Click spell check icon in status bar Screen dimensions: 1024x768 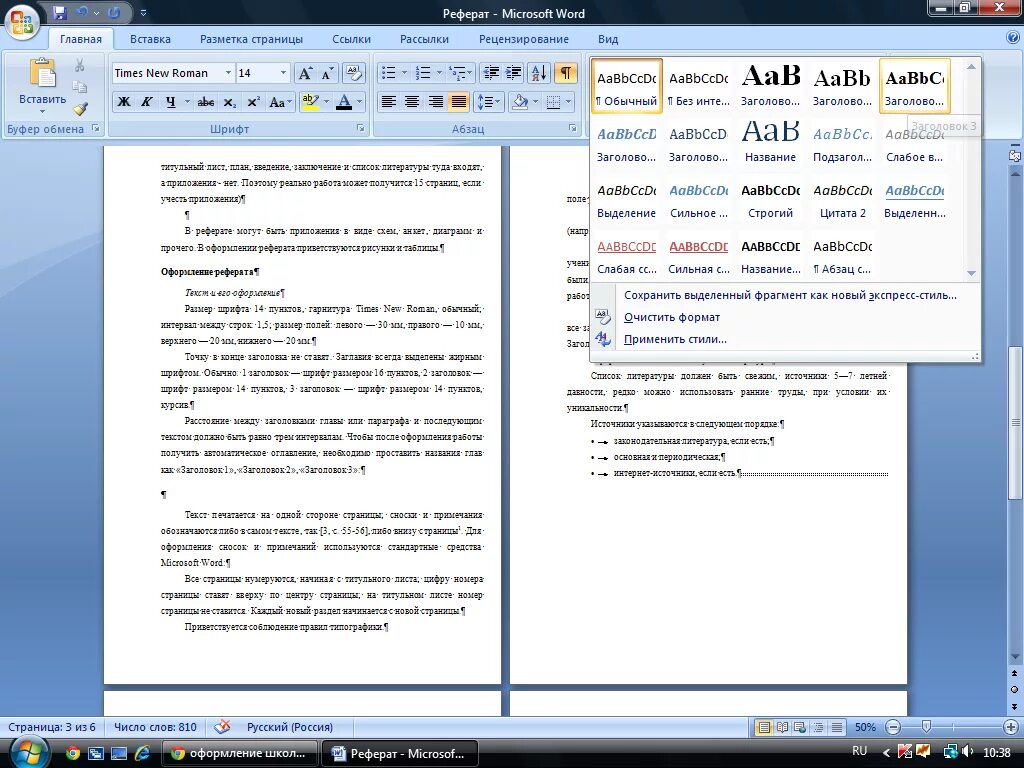click(222, 727)
